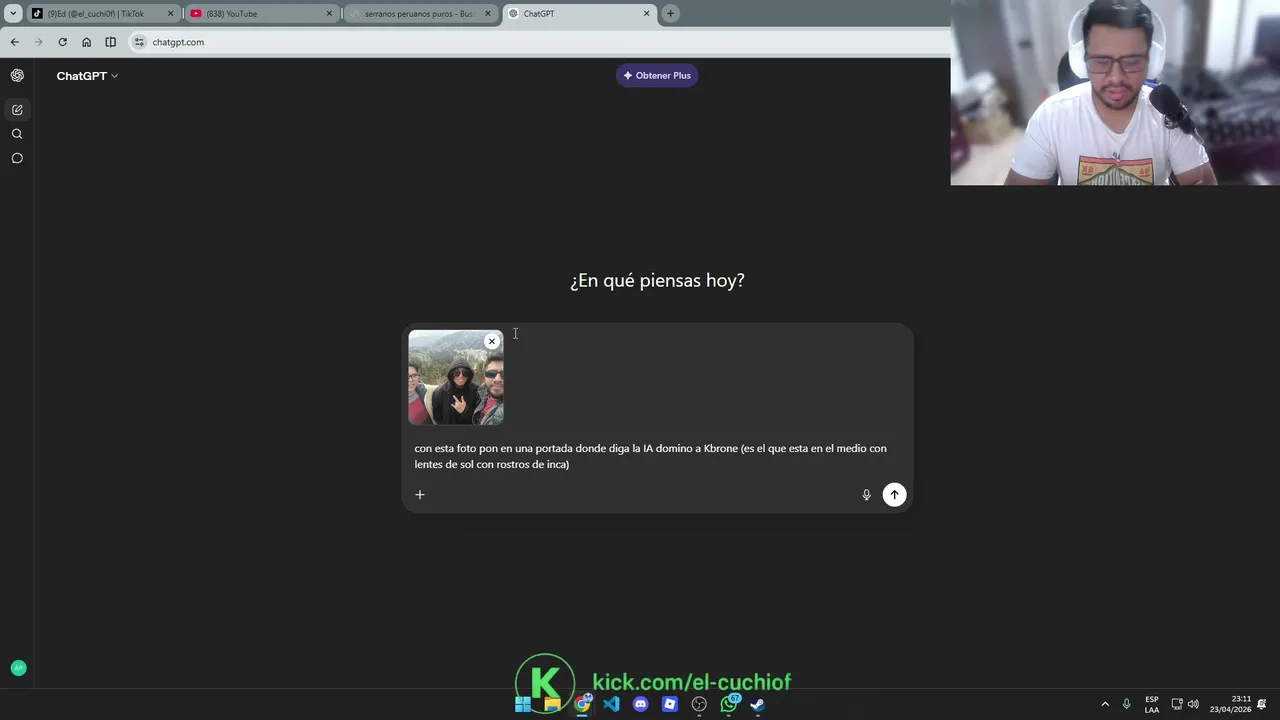The image size is (1280, 720).
Task: Switch to the YouTube browser tab
Action: click(x=262, y=14)
